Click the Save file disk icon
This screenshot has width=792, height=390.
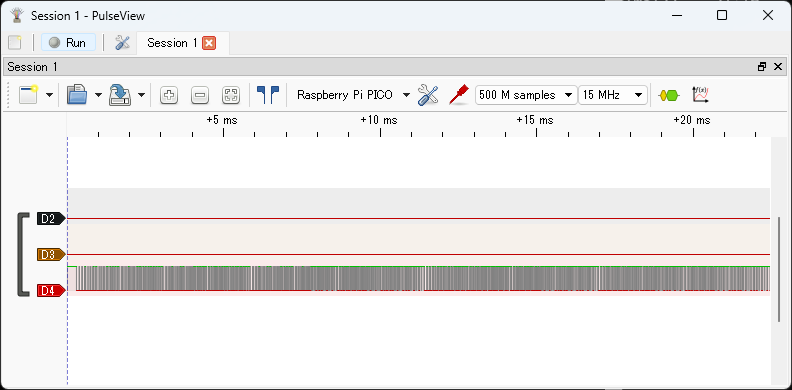[120, 94]
